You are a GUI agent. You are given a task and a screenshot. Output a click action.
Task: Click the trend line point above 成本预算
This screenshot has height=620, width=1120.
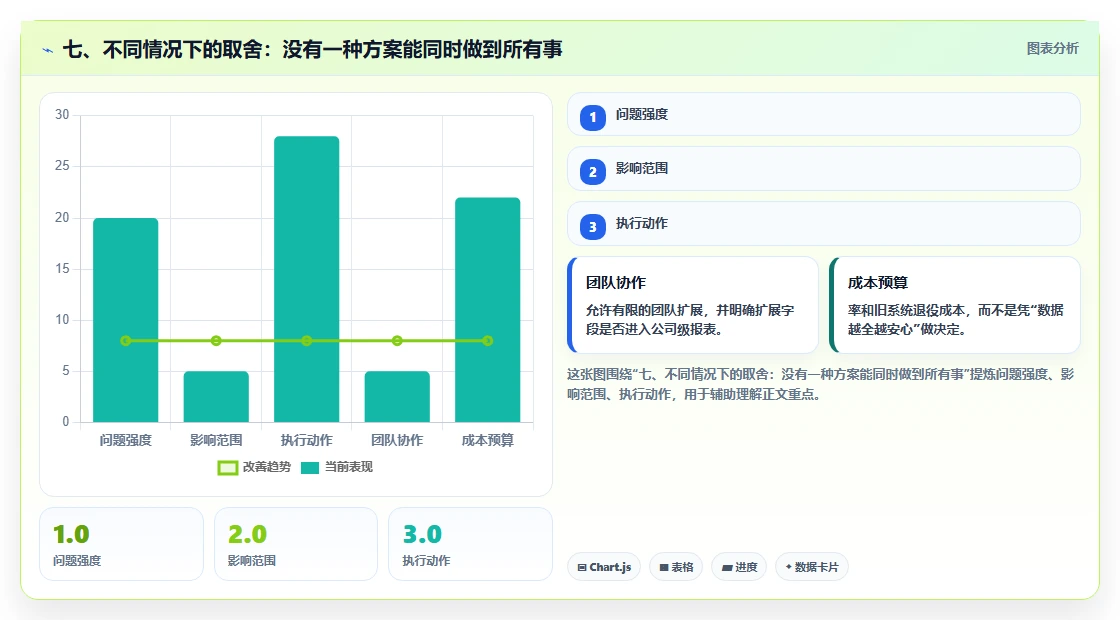coord(488,341)
